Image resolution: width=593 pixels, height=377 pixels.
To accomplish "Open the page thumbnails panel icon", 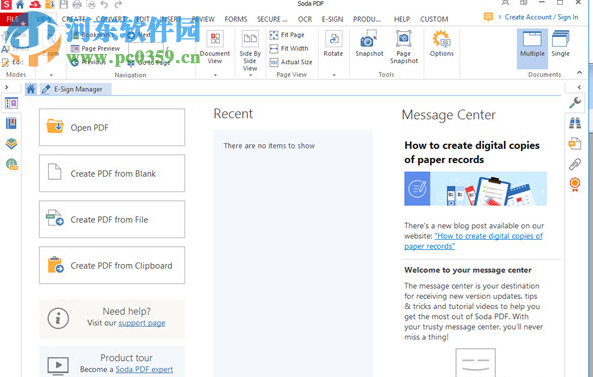I will click(11, 103).
